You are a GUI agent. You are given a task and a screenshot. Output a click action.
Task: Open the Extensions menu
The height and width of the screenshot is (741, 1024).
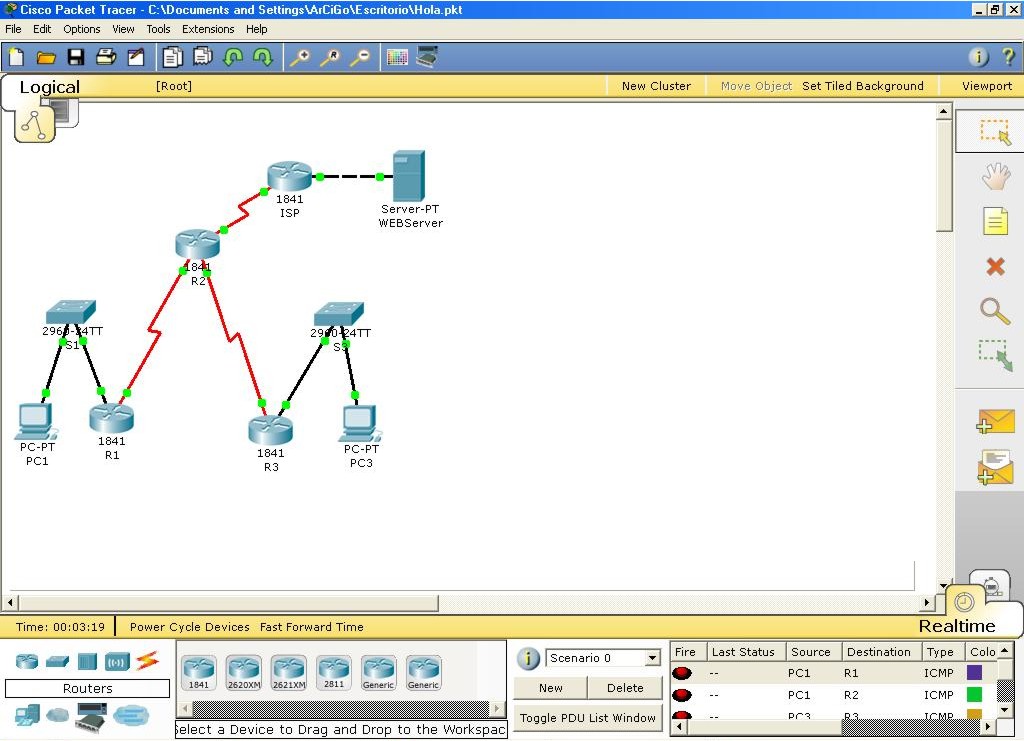pyautogui.click(x=208, y=29)
